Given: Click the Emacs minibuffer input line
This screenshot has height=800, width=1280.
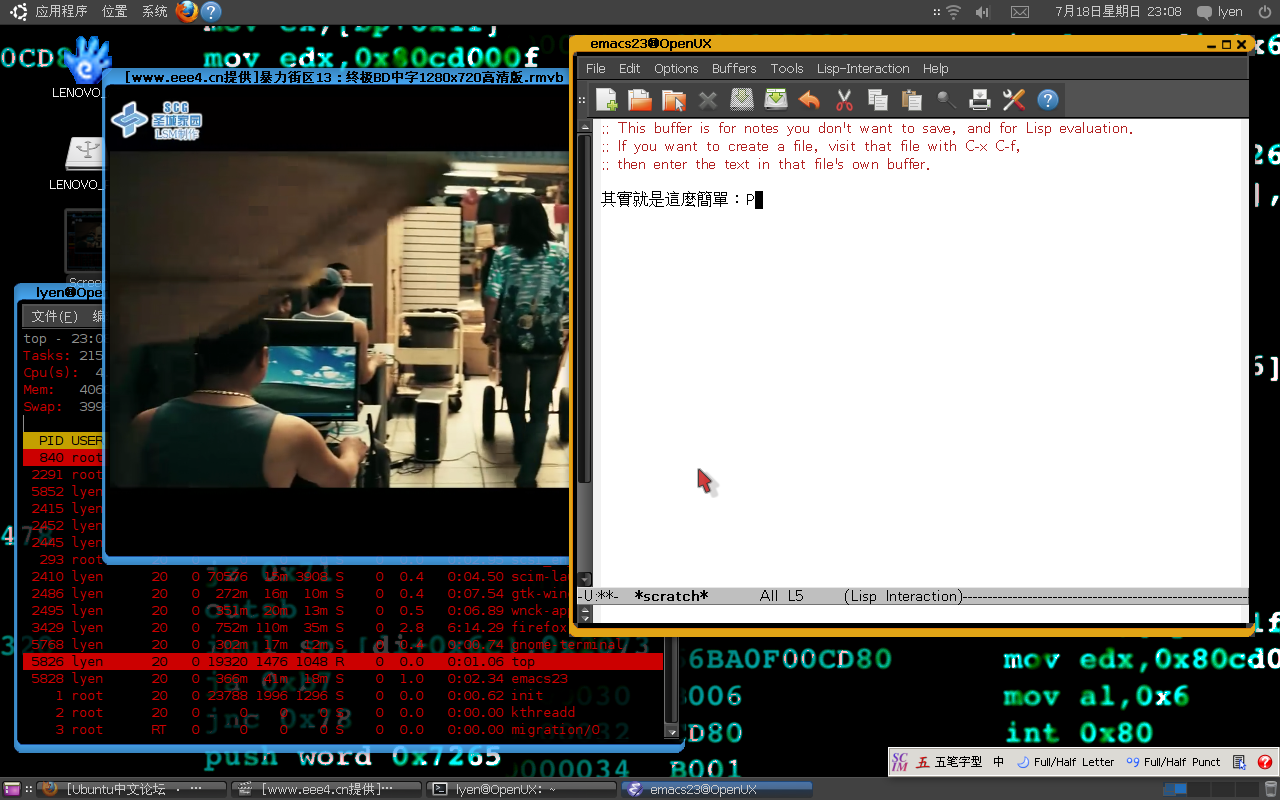Looking at the screenshot, I should [921, 614].
